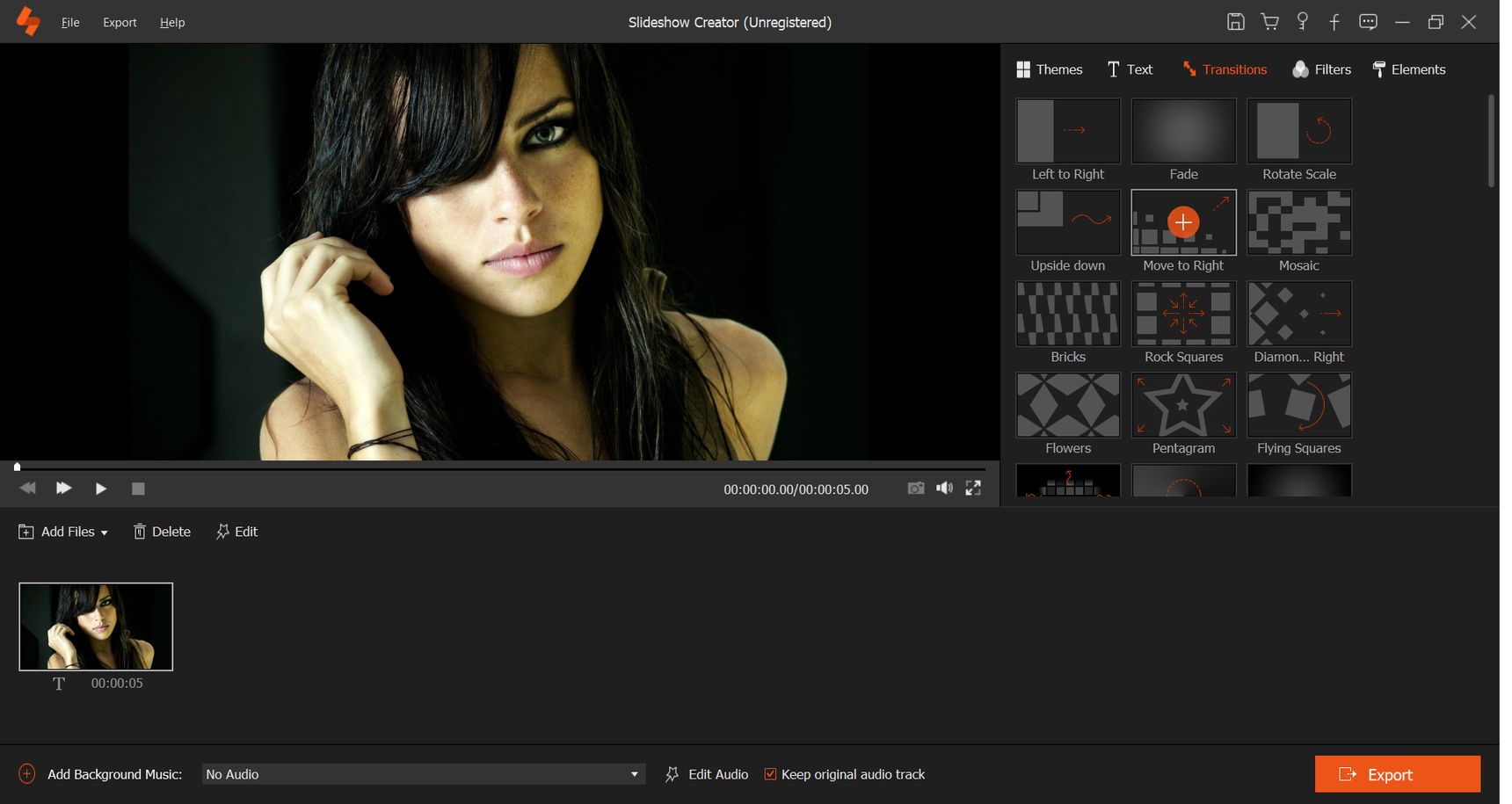Choose the Rotate Scale transition
1512x804 pixels.
coord(1299,131)
